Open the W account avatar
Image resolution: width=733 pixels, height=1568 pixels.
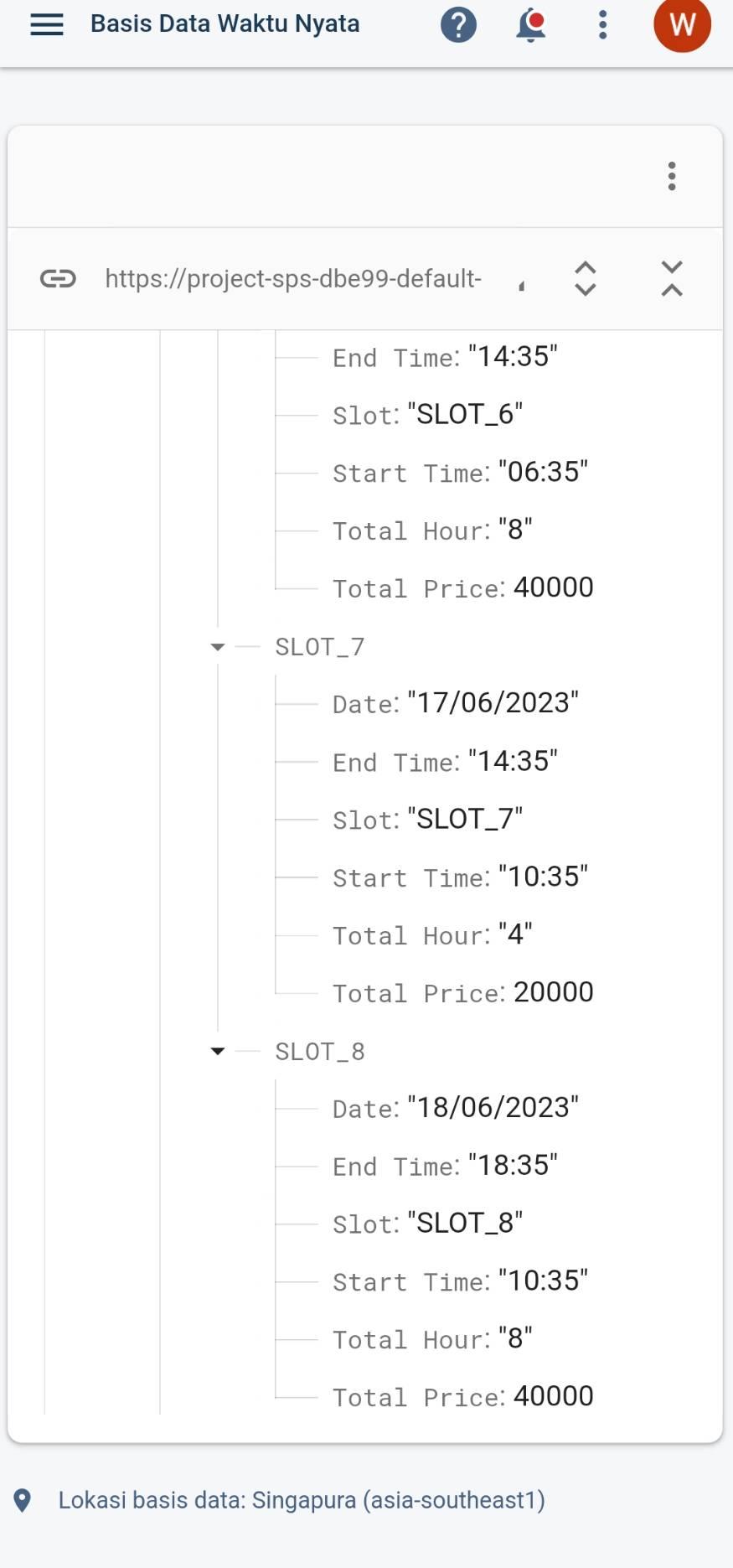tap(682, 25)
